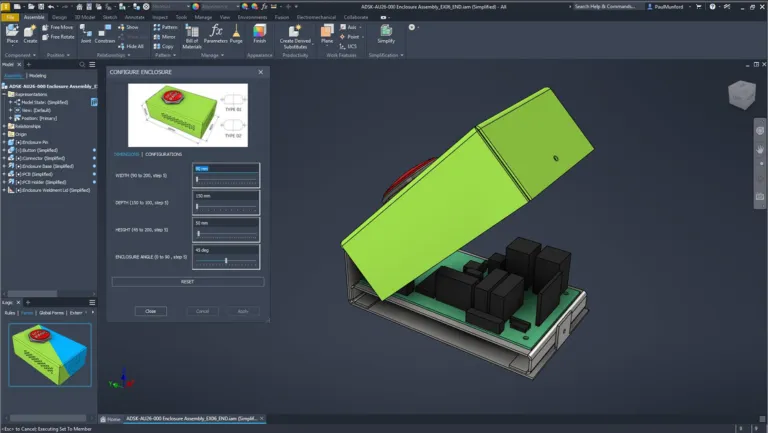This screenshot has width=768, height=433.
Task: Click the Apply button in dialog
Action: [243, 311]
